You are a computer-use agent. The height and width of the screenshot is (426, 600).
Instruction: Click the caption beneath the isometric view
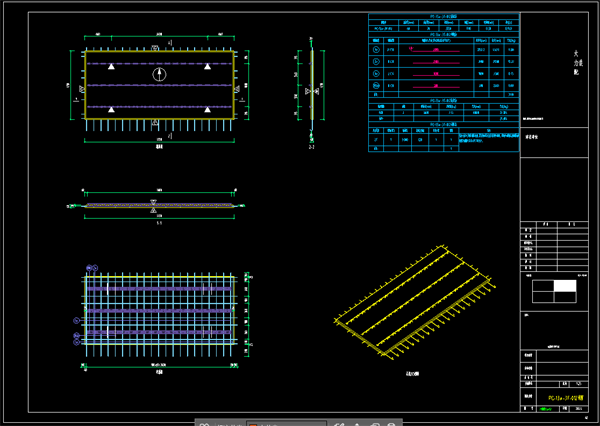[x=412, y=374]
